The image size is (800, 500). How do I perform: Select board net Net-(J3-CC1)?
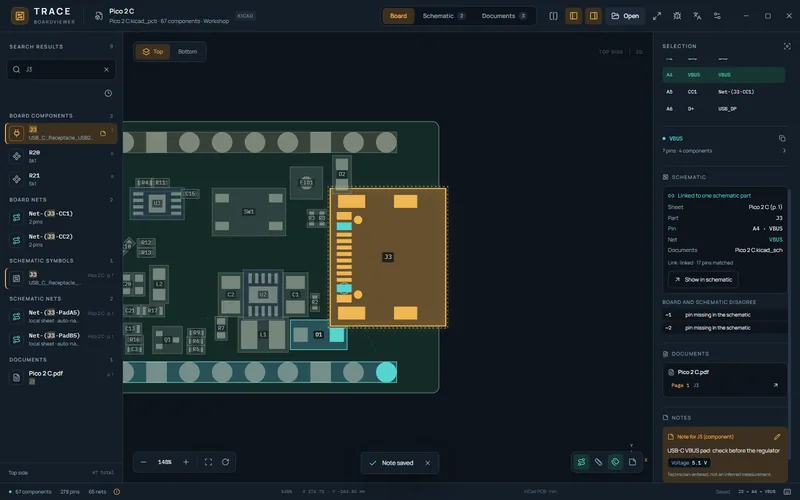click(x=61, y=217)
